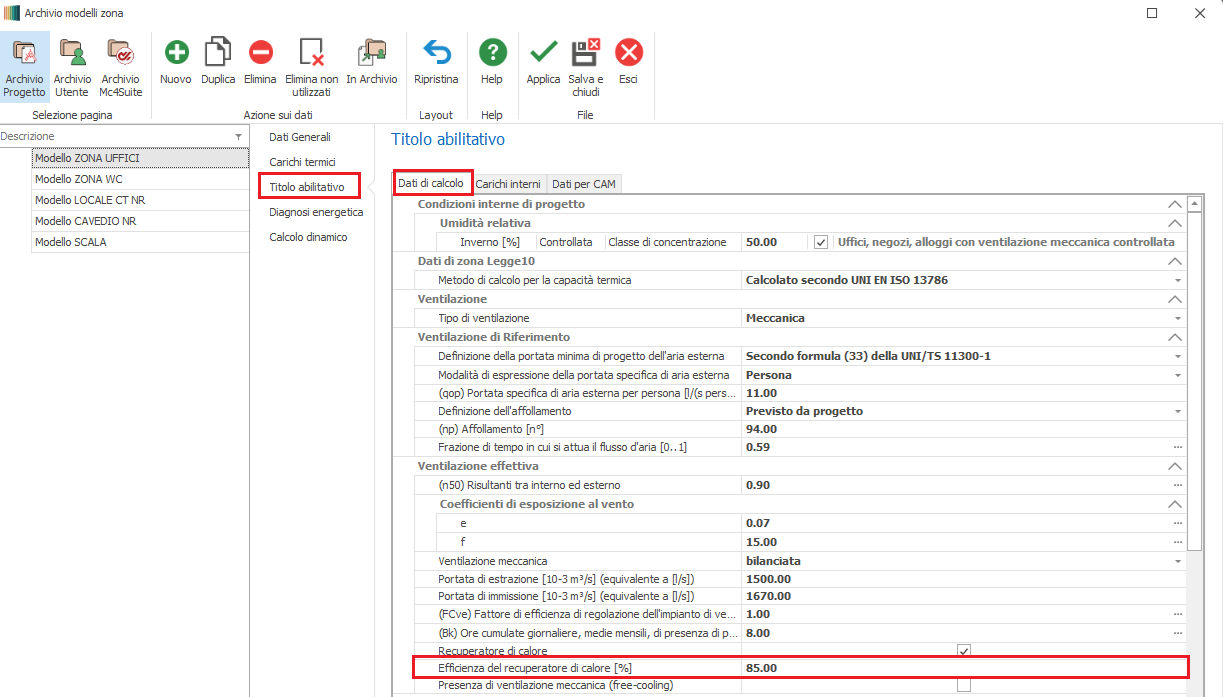Click the Nuovo green plus icon
Viewport: 1223px width, 697px height.
[x=175, y=53]
